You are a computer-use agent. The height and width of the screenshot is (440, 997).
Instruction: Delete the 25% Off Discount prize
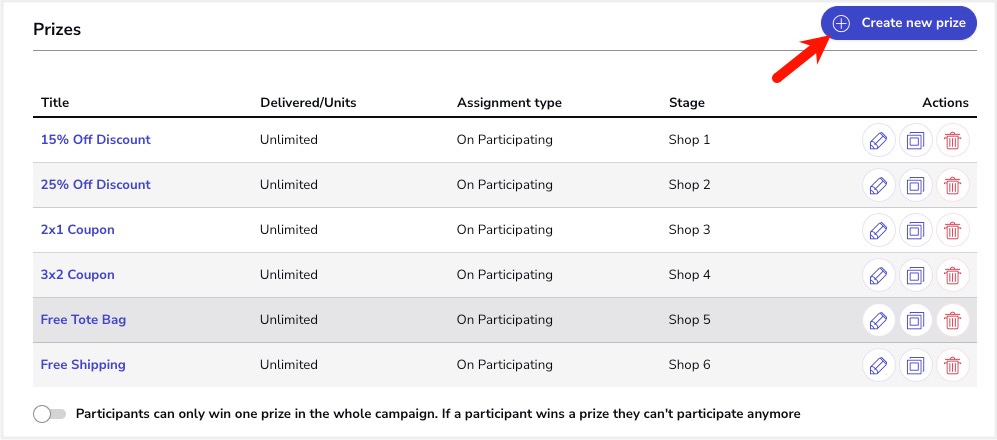coord(952,186)
